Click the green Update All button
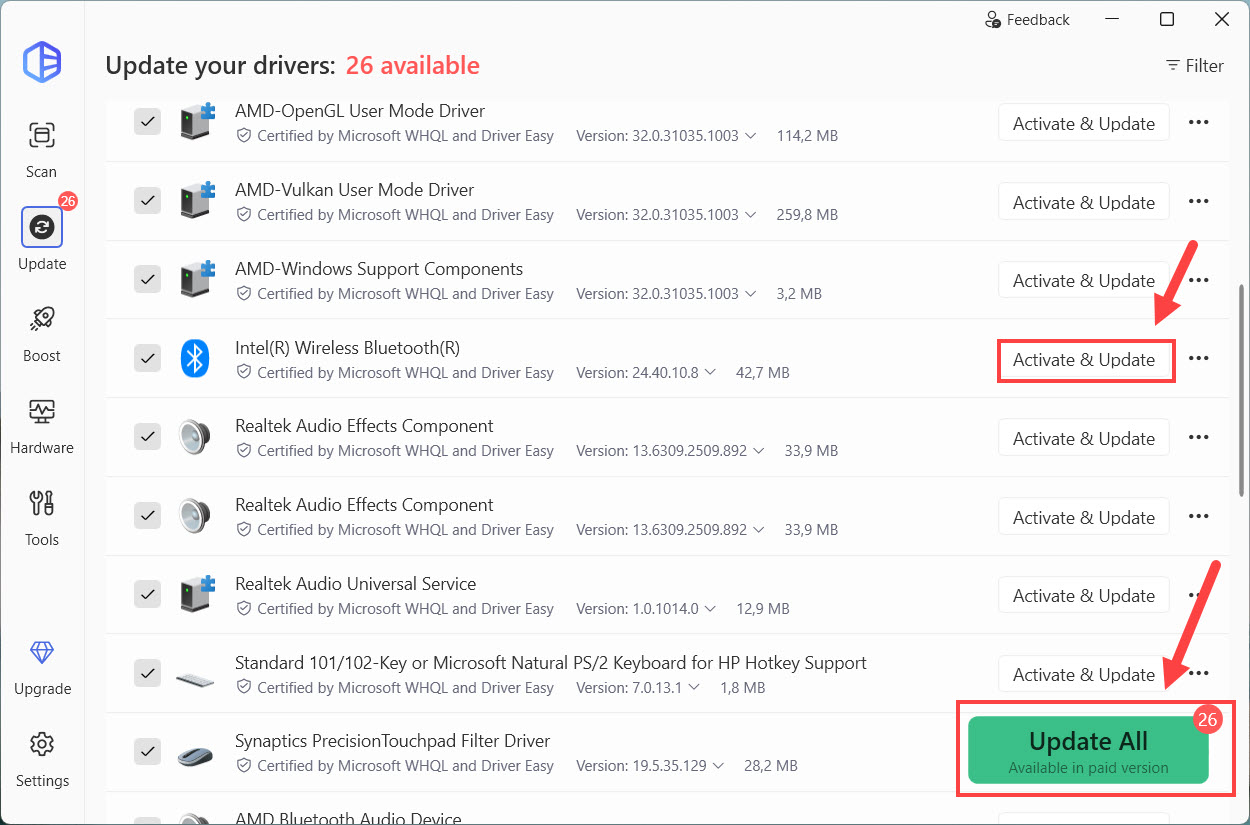This screenshot has height=825, width=1250. [x=1088, y=750]
